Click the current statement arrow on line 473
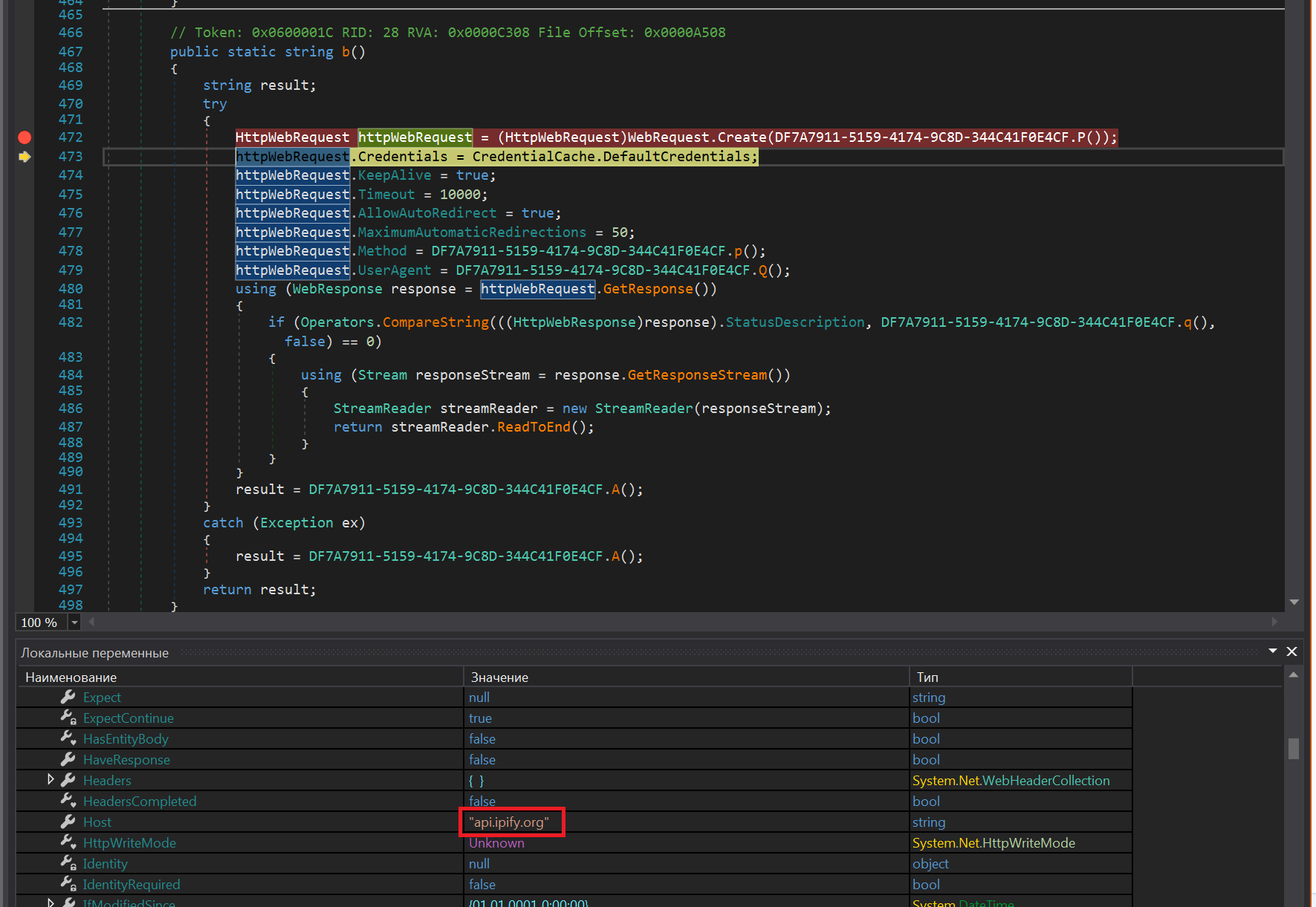This screenshot has width=1316, height=907. [25, 157]
